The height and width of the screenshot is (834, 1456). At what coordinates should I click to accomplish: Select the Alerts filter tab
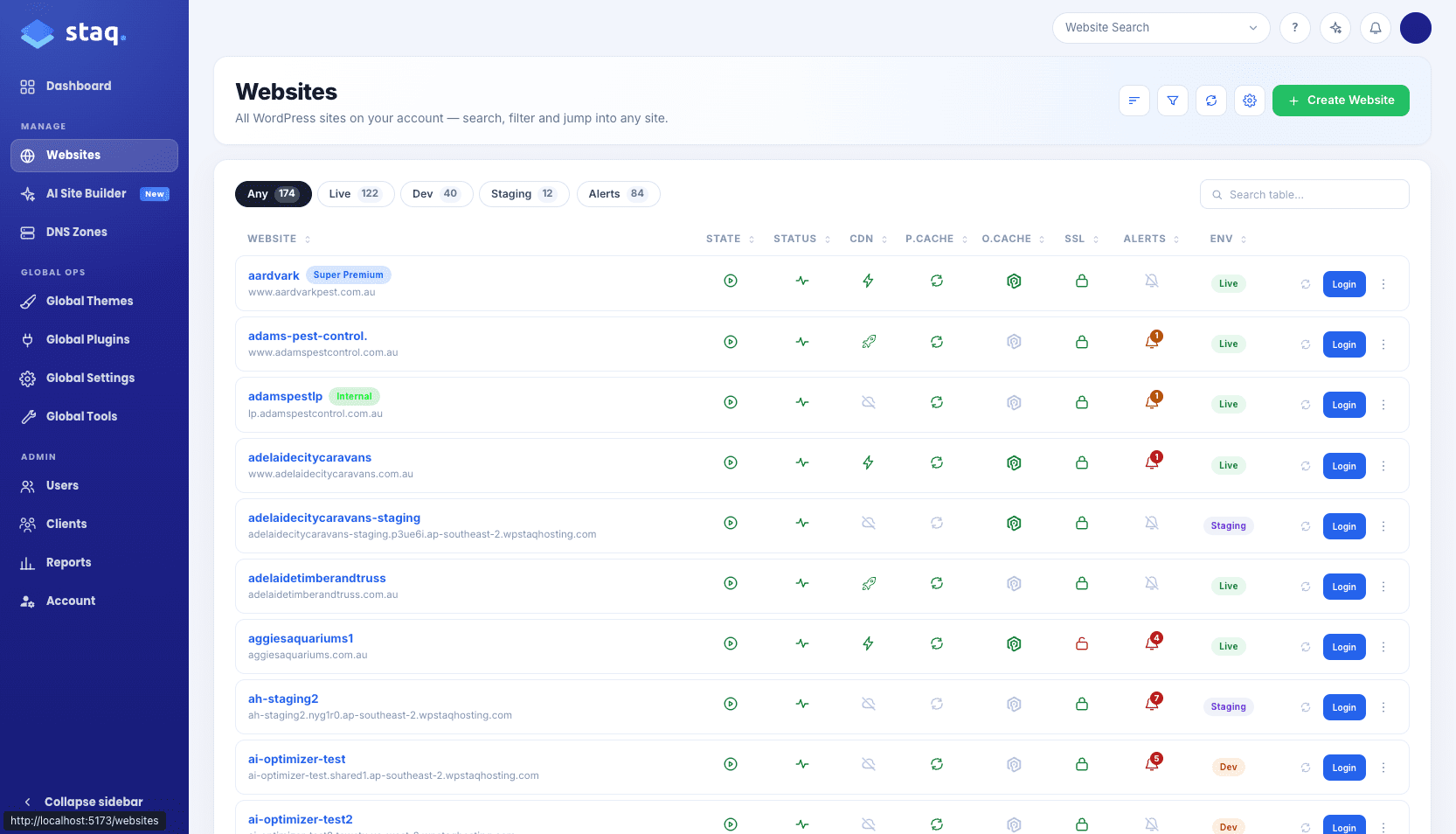click(x=618, y=194)
